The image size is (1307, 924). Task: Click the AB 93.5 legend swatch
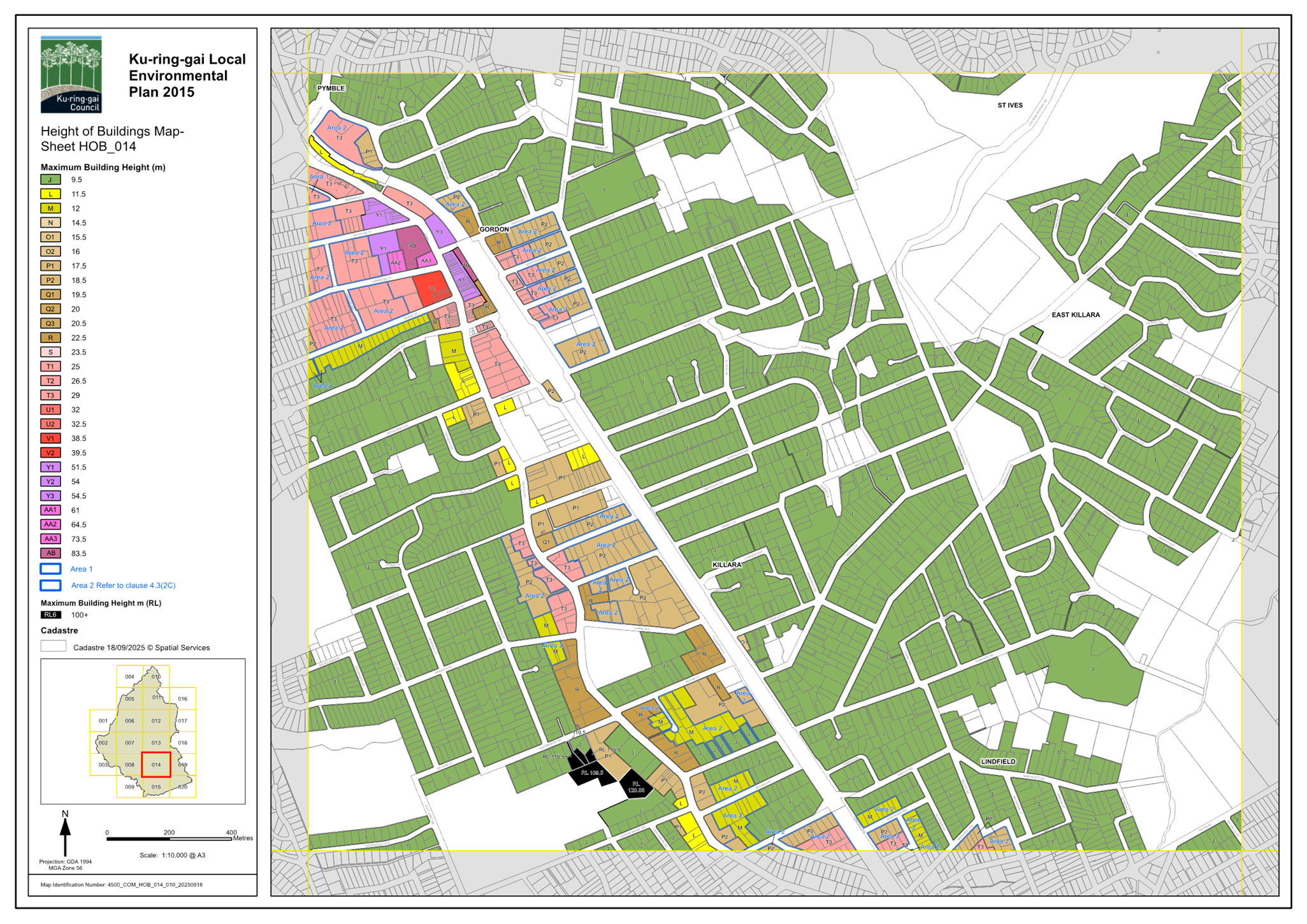tap(50, 553)
